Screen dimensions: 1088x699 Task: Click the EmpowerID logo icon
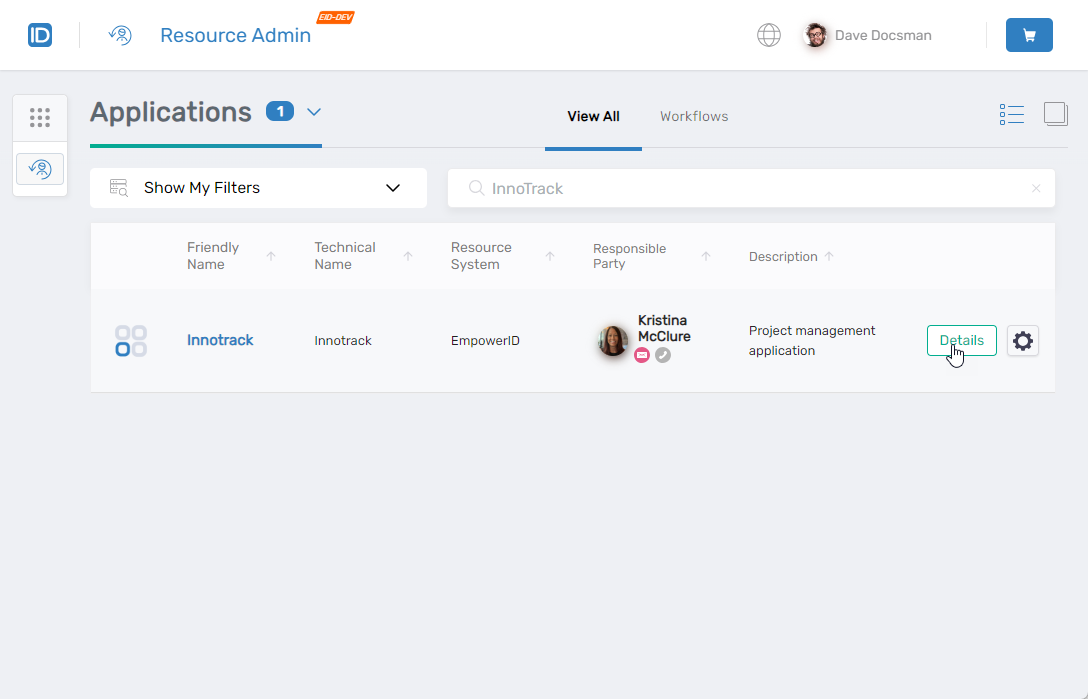coord(40,35)
